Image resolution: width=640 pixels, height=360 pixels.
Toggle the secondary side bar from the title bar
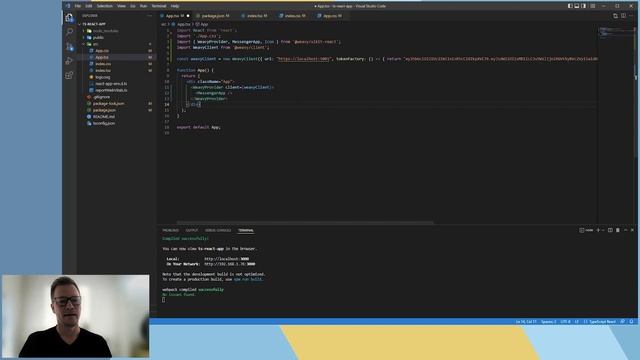[584, 6]
